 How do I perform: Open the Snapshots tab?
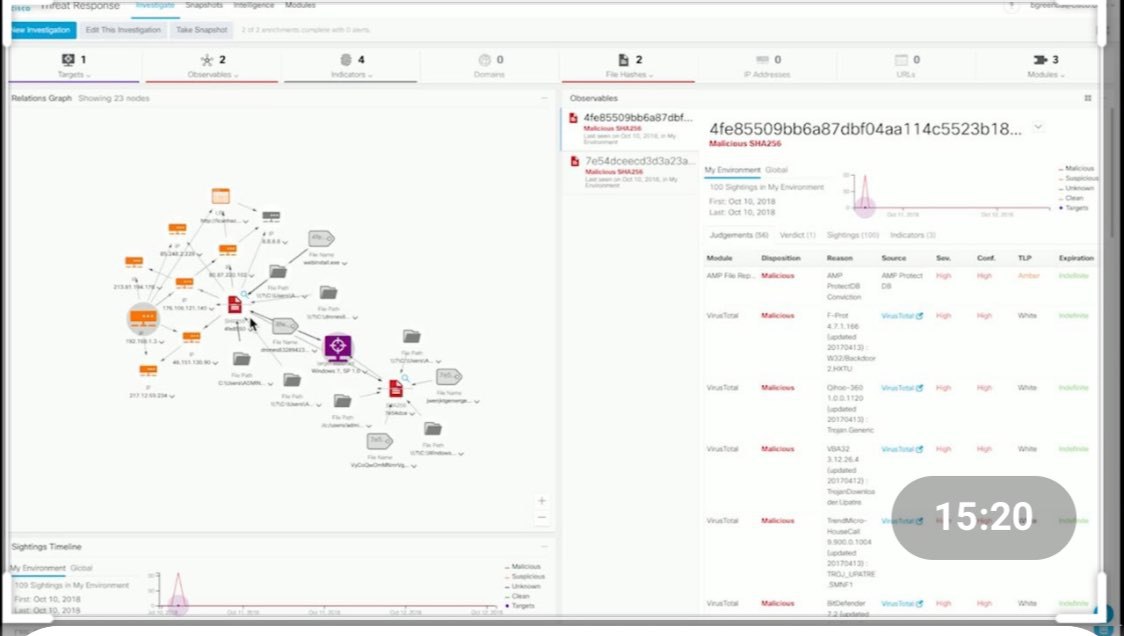click(x=204, y=6)
